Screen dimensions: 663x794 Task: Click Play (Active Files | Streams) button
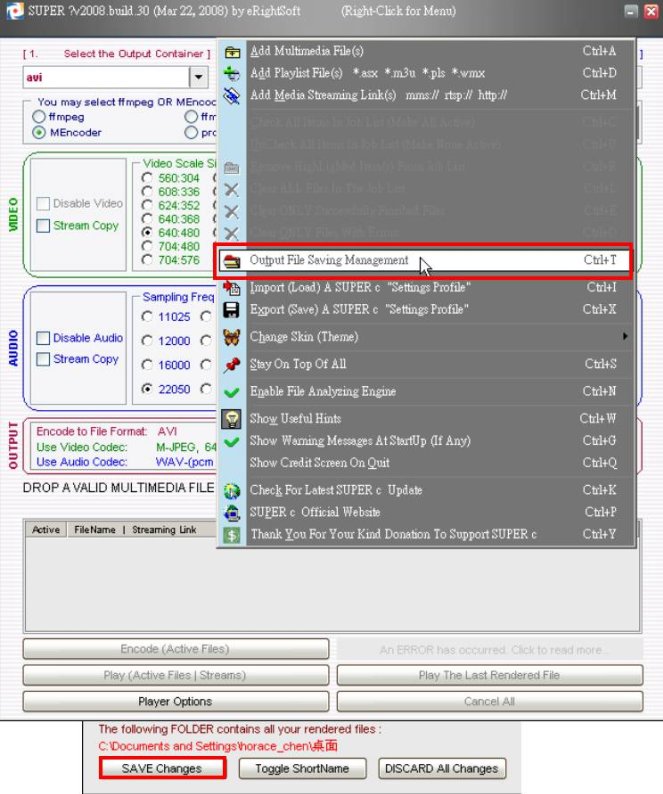(176, 675)
